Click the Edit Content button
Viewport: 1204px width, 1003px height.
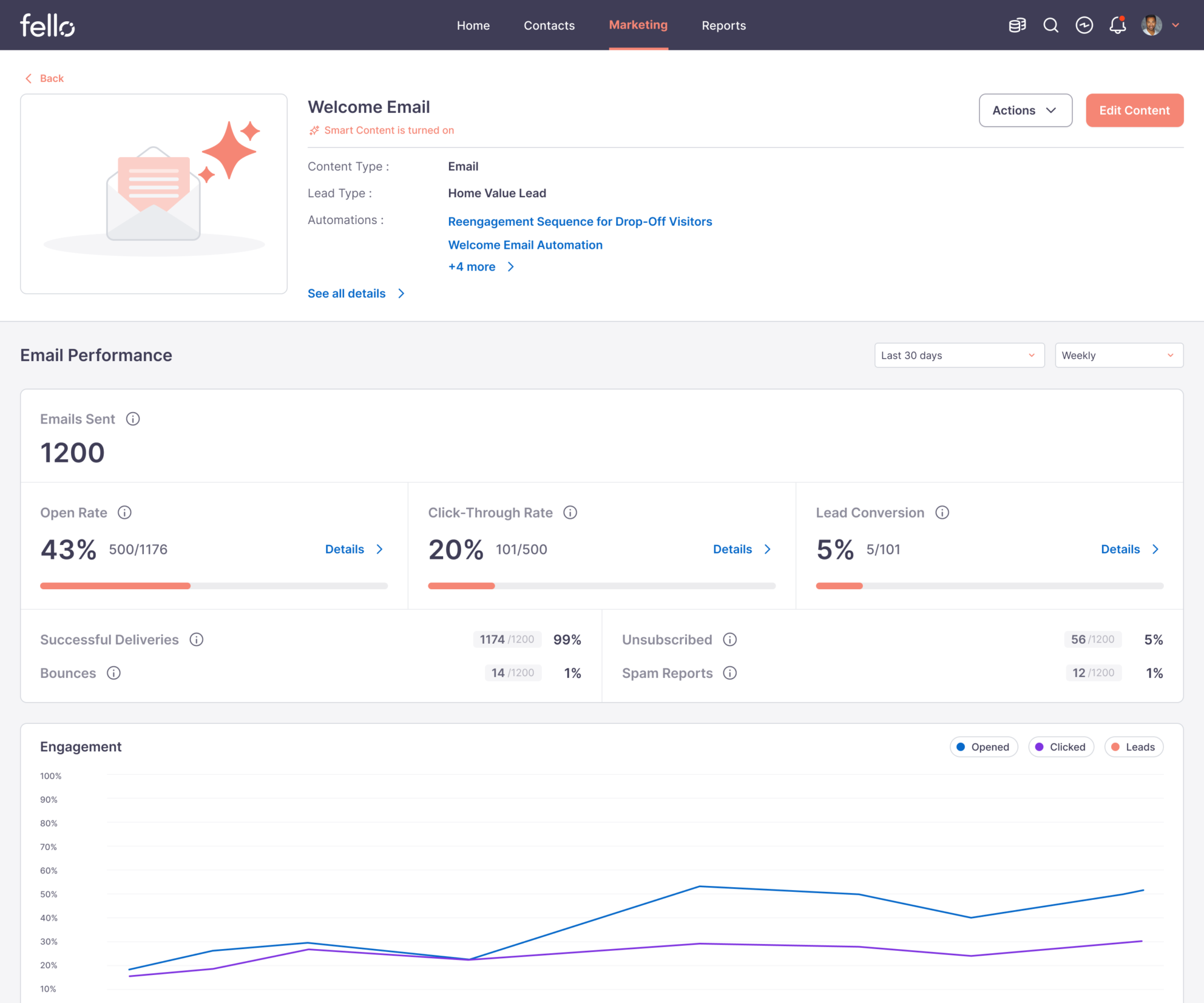click(x=1134, y=110)
